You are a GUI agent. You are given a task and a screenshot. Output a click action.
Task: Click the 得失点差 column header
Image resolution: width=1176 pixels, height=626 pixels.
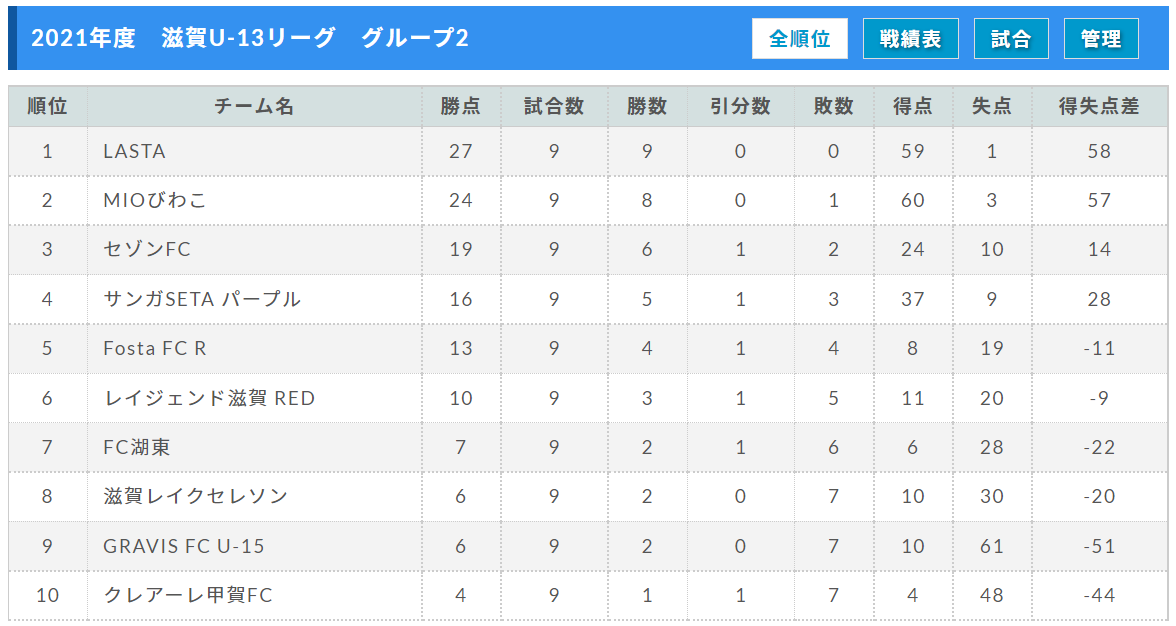tap(1099, 106)
